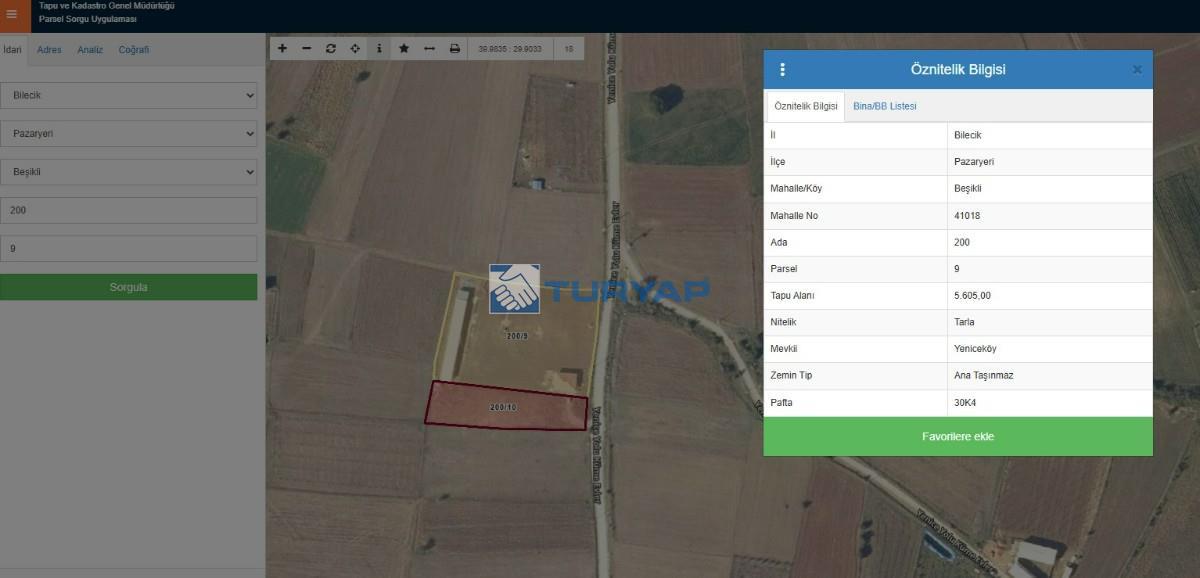Image resolution: width=1200 pixels, height=578 pixels.
Task: Click the Ada value 200 in table
Action: click(x=962, y=242)
